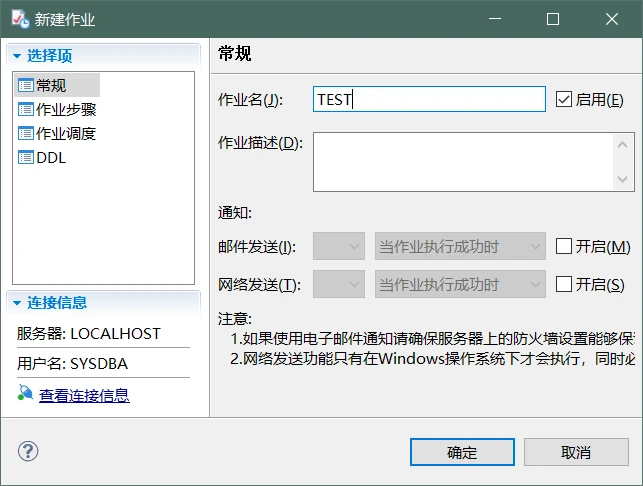Open the 作业步骤 page
Viewport: 643px width, 486px height.
click(x=57, y=110)
